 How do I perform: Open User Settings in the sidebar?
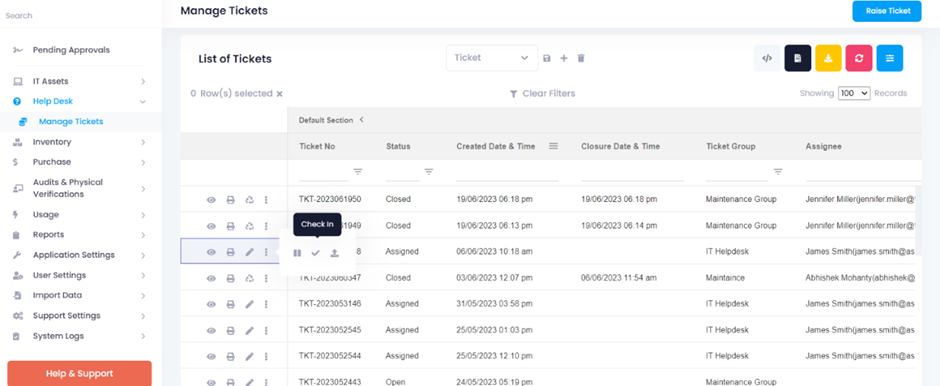click(80, 275)
